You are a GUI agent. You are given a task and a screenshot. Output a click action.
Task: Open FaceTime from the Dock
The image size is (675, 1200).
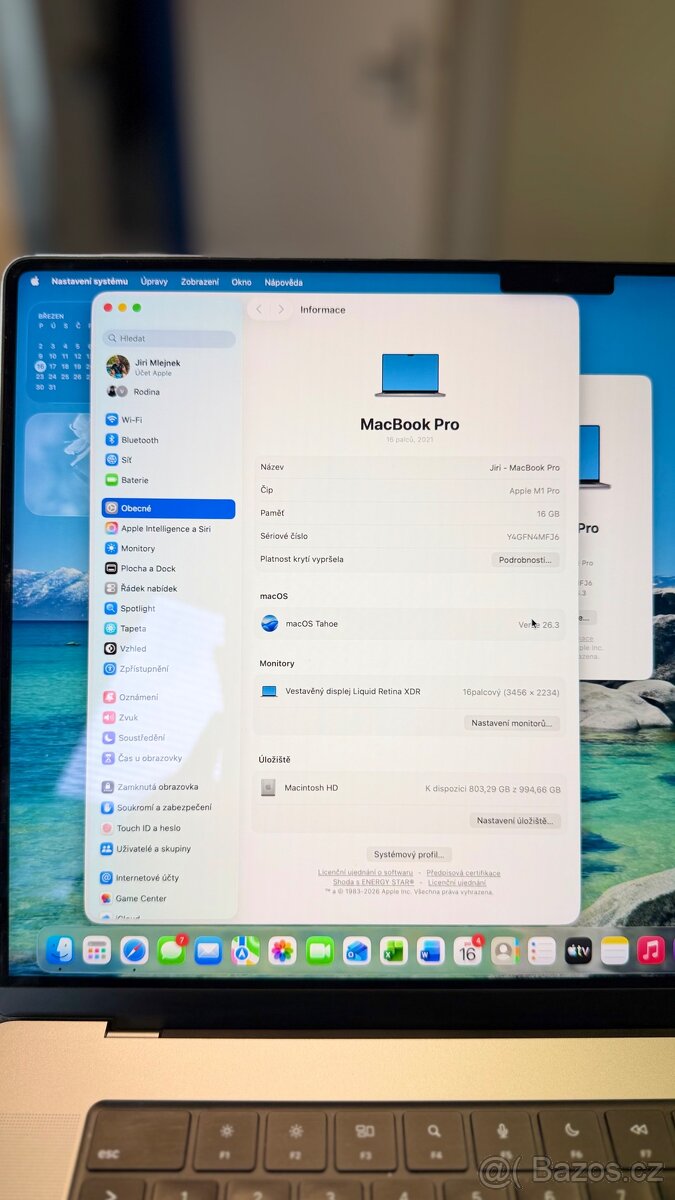tap(319, 950)
